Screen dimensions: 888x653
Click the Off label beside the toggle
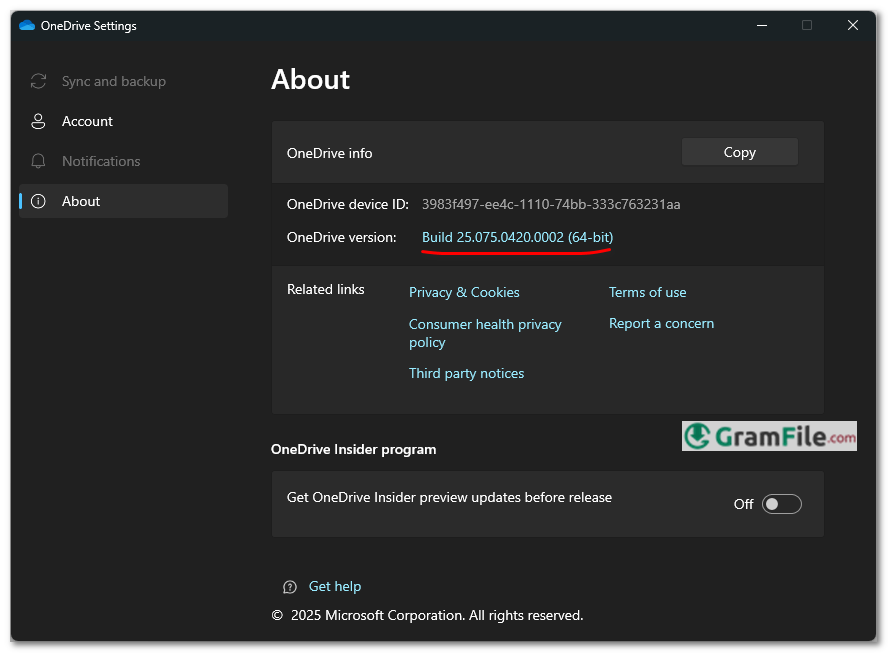pyautogui.click(x=743, y=504)
